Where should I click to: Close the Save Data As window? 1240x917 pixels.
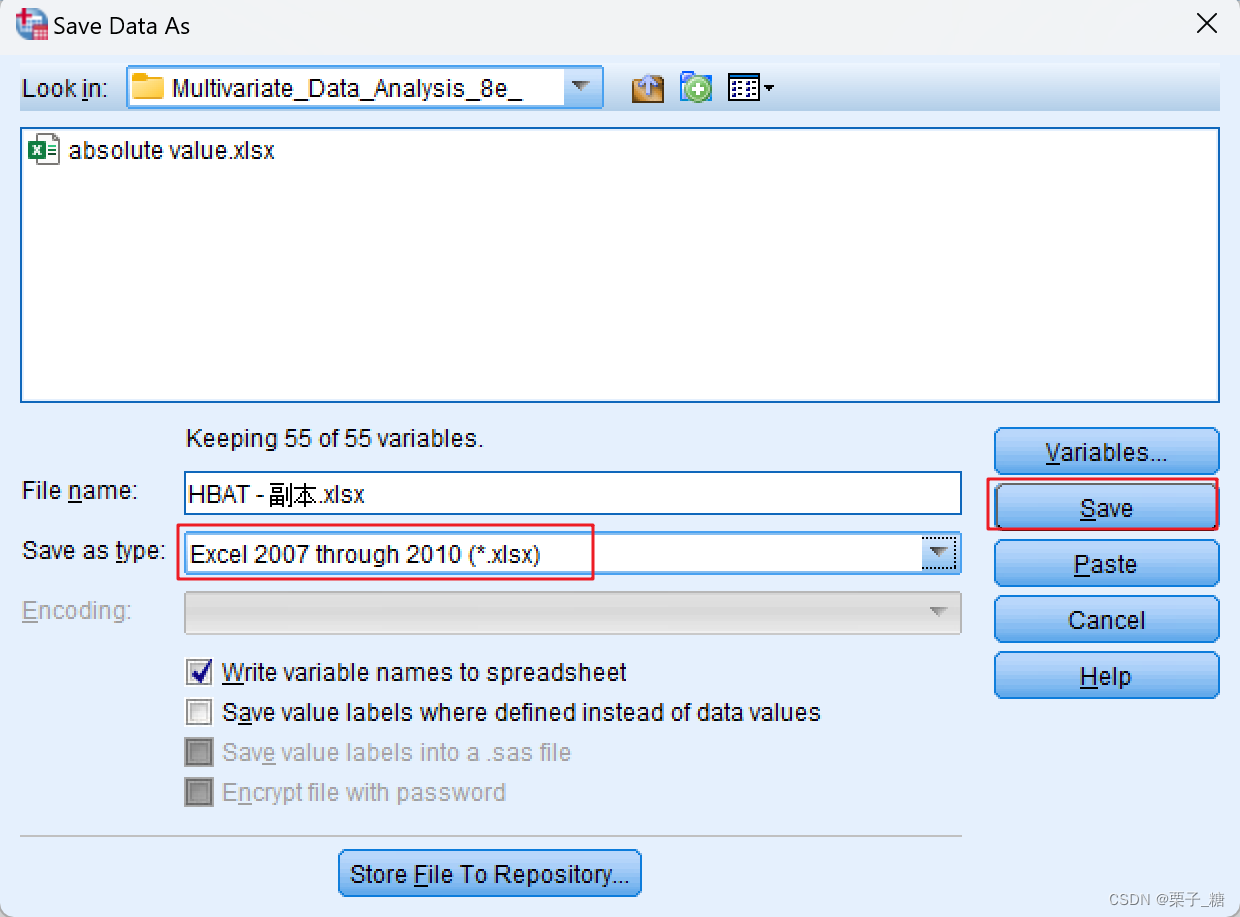pos(1207,25)
